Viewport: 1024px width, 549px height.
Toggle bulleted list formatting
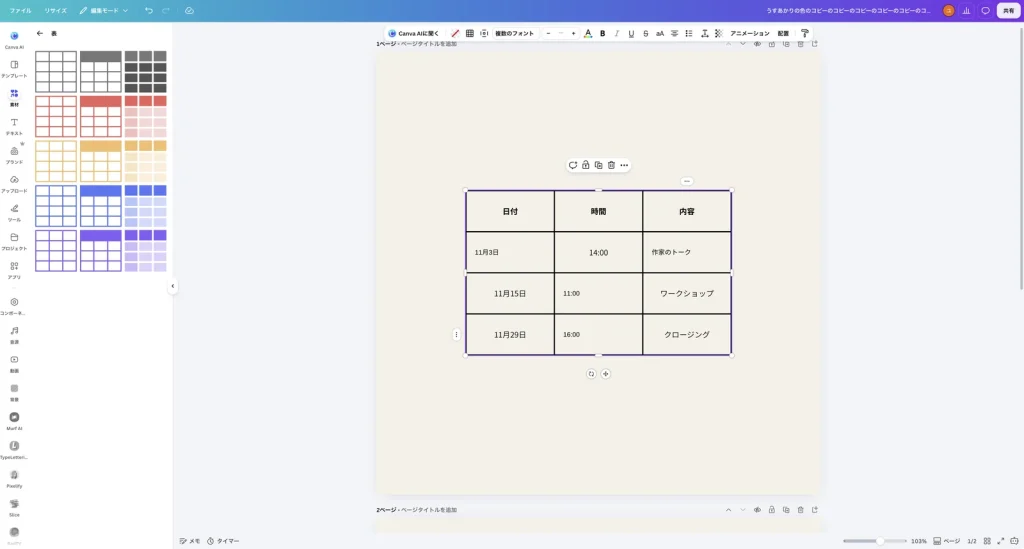pos(689,33)
